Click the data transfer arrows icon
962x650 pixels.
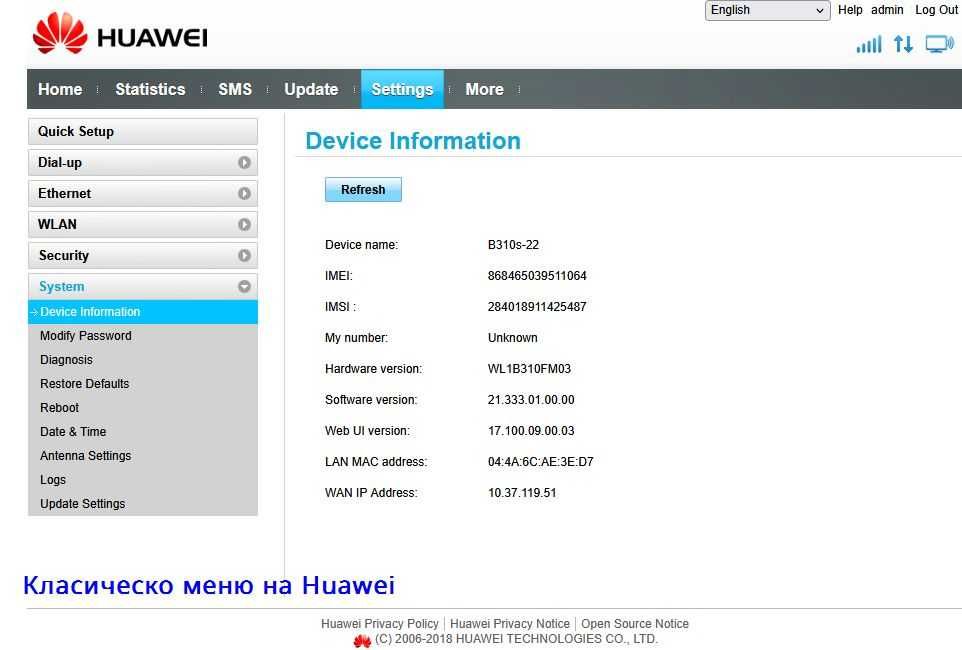[903, 44]
